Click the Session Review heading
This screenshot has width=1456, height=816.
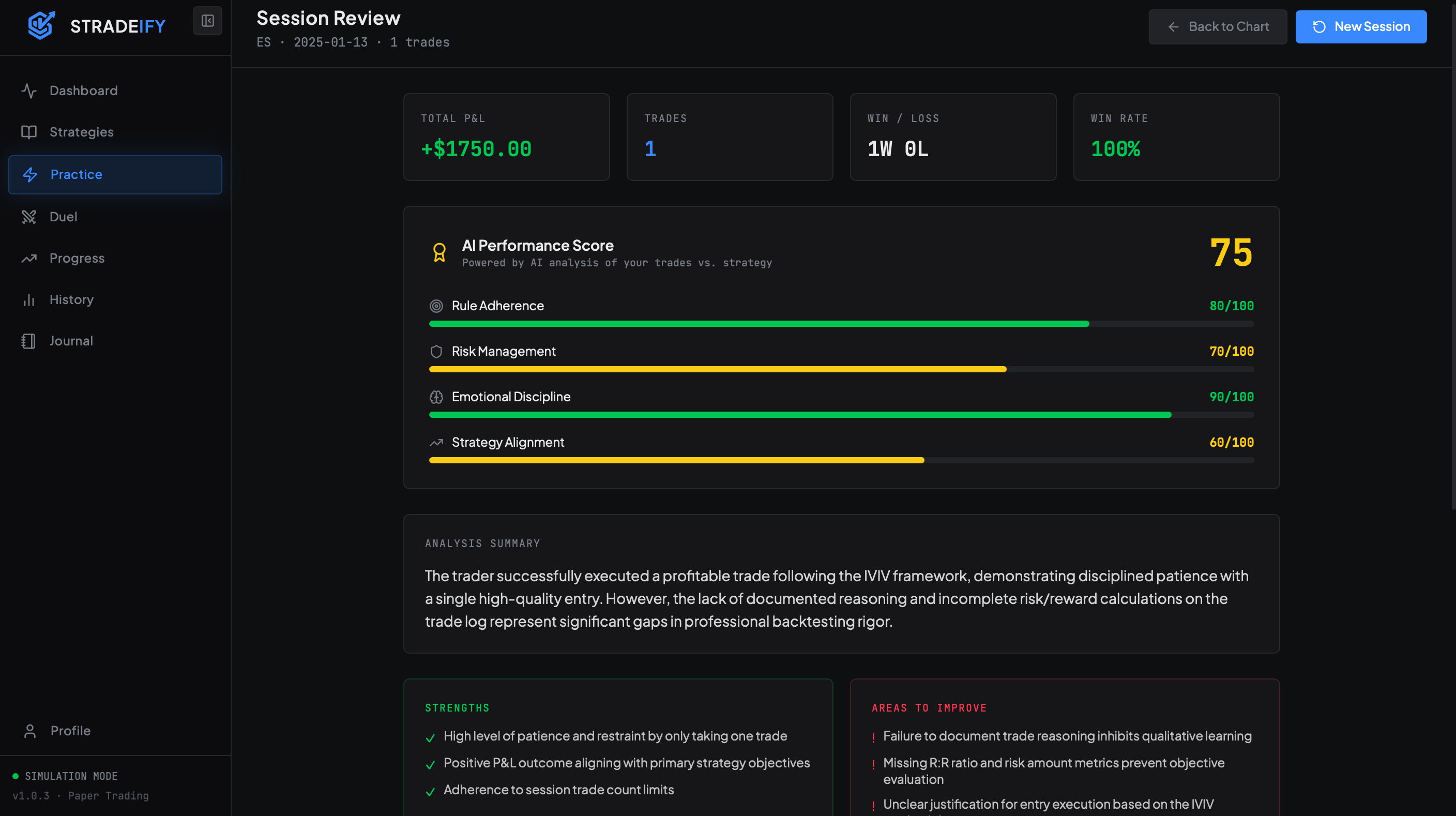pos(328,18)
